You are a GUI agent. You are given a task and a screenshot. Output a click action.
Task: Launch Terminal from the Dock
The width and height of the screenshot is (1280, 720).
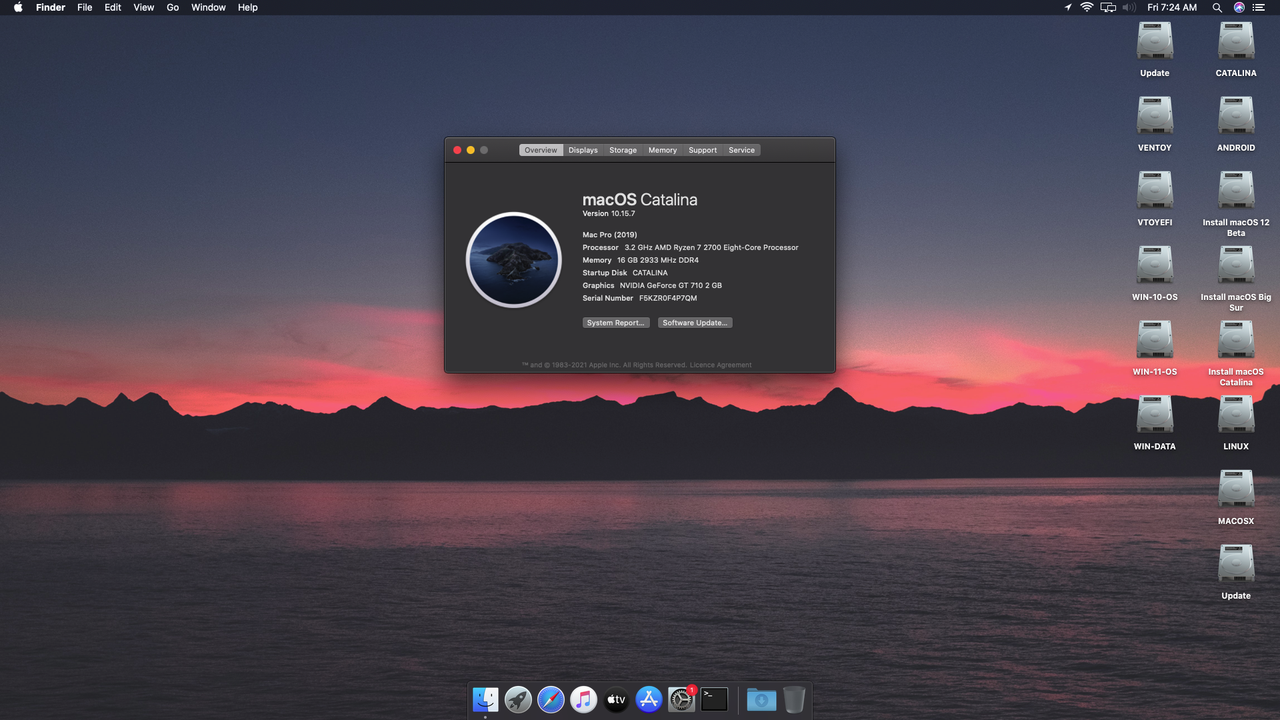[x=713, y=699]
